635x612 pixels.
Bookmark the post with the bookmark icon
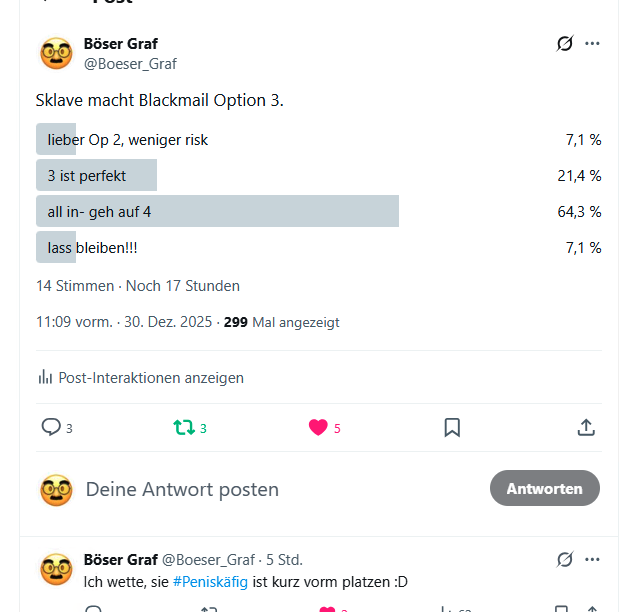pos(452,427)
